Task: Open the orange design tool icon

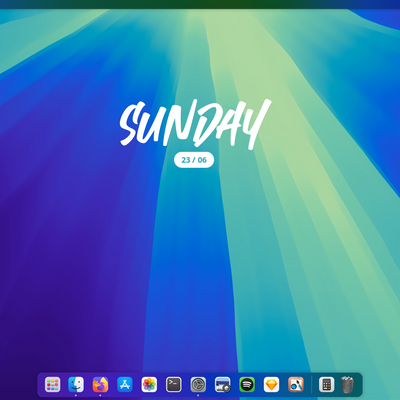Action: click(x=296, y=385)
